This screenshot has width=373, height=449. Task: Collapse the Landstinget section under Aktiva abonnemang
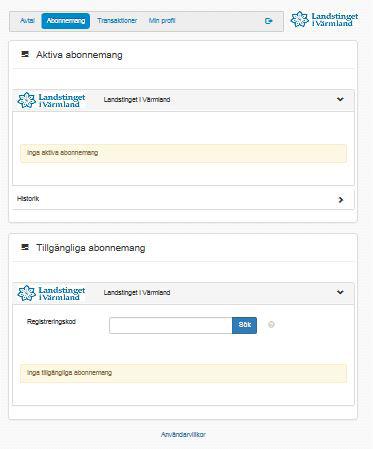[340, 99]
